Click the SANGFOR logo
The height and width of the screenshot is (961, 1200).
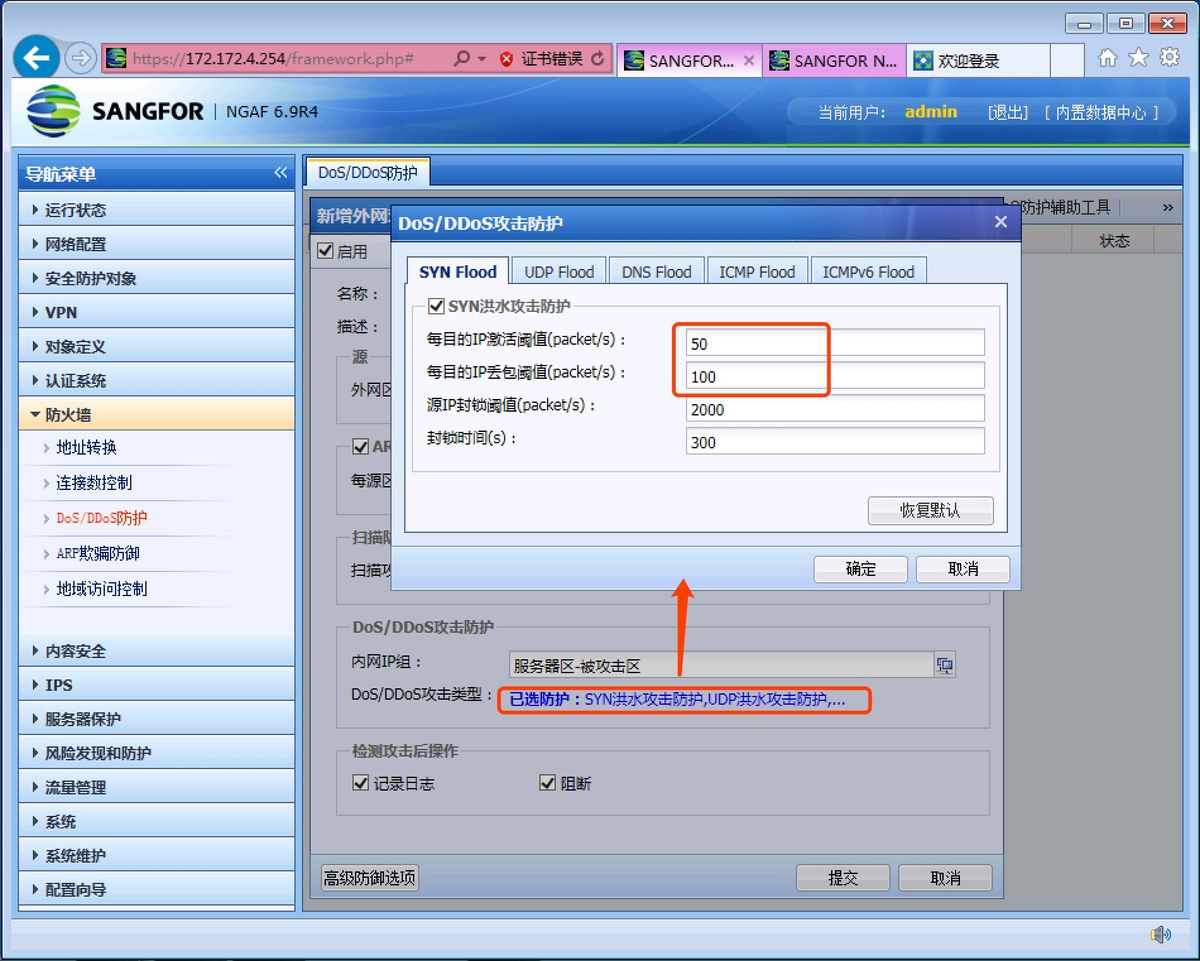[52, 111]
